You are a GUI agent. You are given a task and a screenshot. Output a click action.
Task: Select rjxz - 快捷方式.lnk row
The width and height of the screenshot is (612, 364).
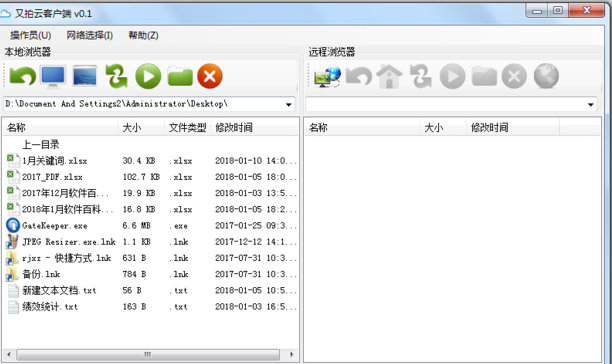(151, 258)
